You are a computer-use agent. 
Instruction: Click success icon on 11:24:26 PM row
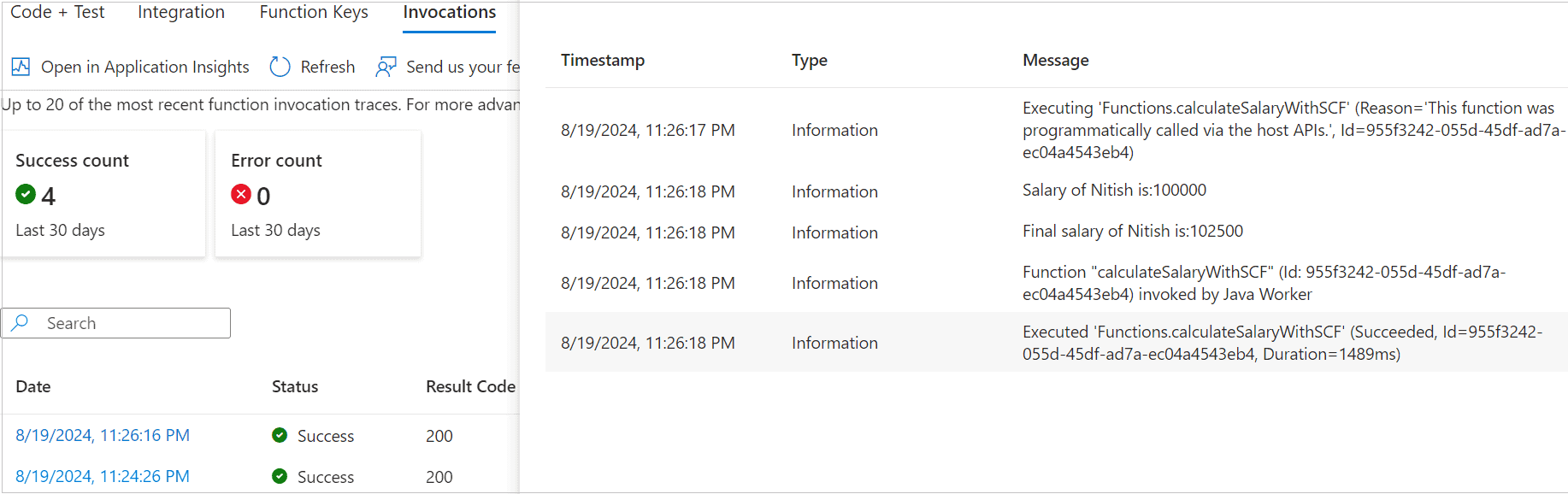click(x=280, y=476)
